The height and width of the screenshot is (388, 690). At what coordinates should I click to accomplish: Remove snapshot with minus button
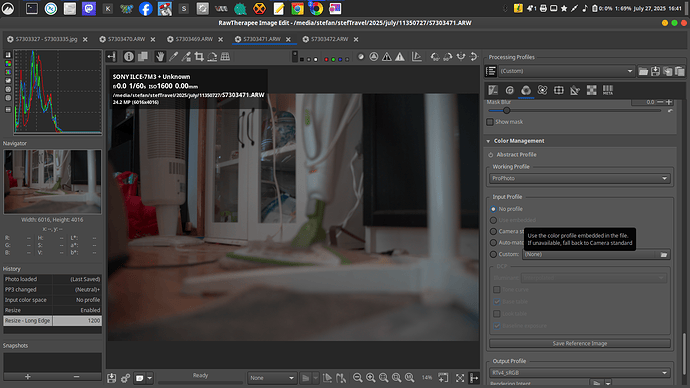coord(77,377)
